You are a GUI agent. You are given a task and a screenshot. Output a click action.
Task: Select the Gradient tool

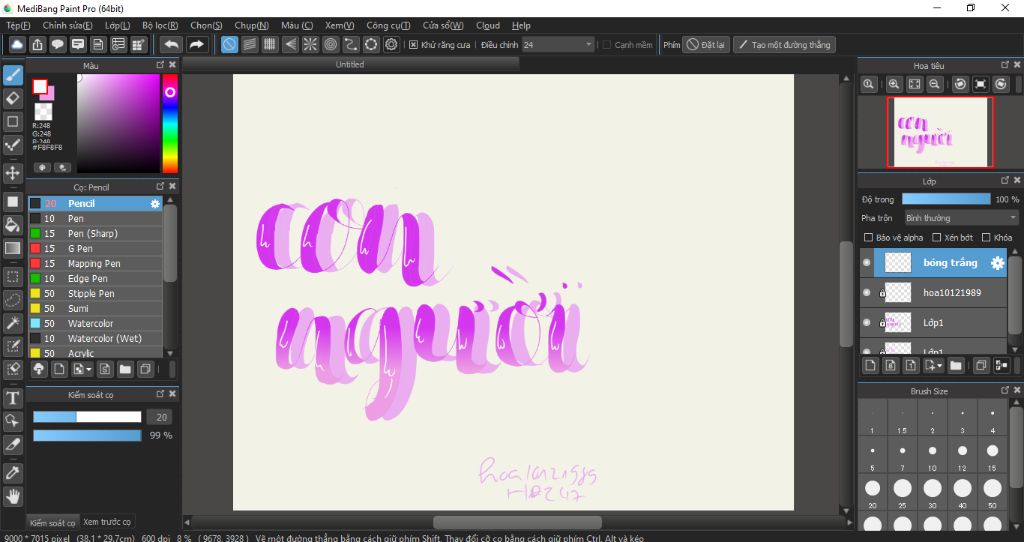coord(12,248)
